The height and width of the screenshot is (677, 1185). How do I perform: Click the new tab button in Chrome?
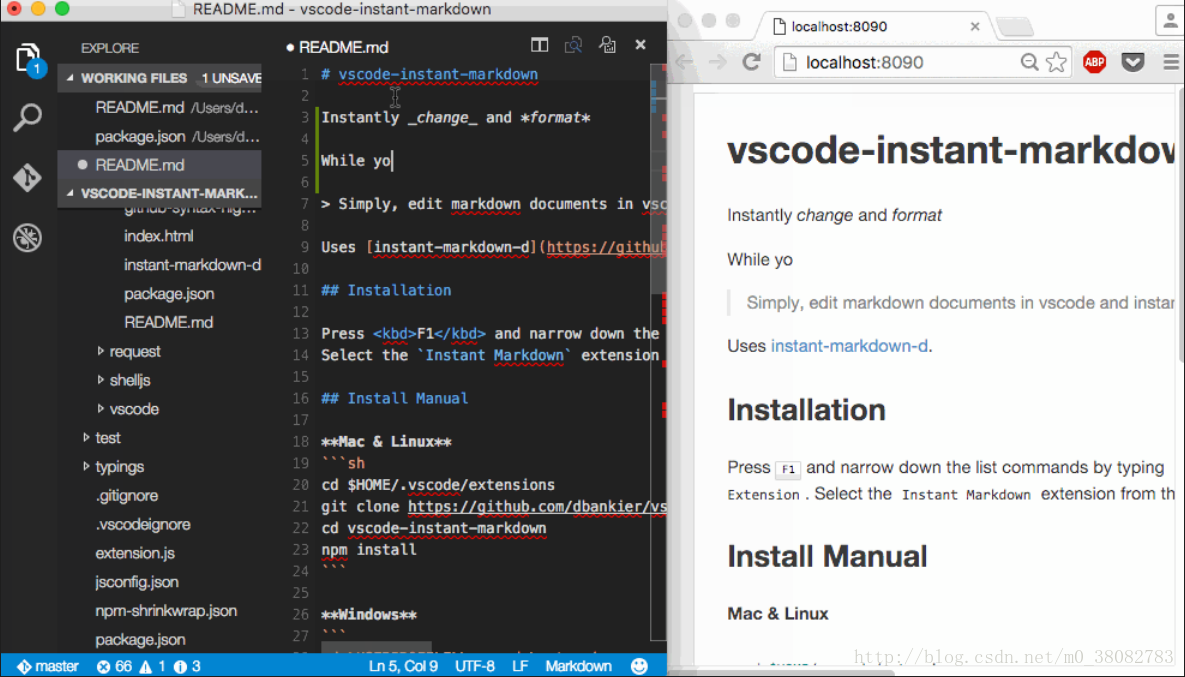pyautogui.click(x=1016, y=27)
